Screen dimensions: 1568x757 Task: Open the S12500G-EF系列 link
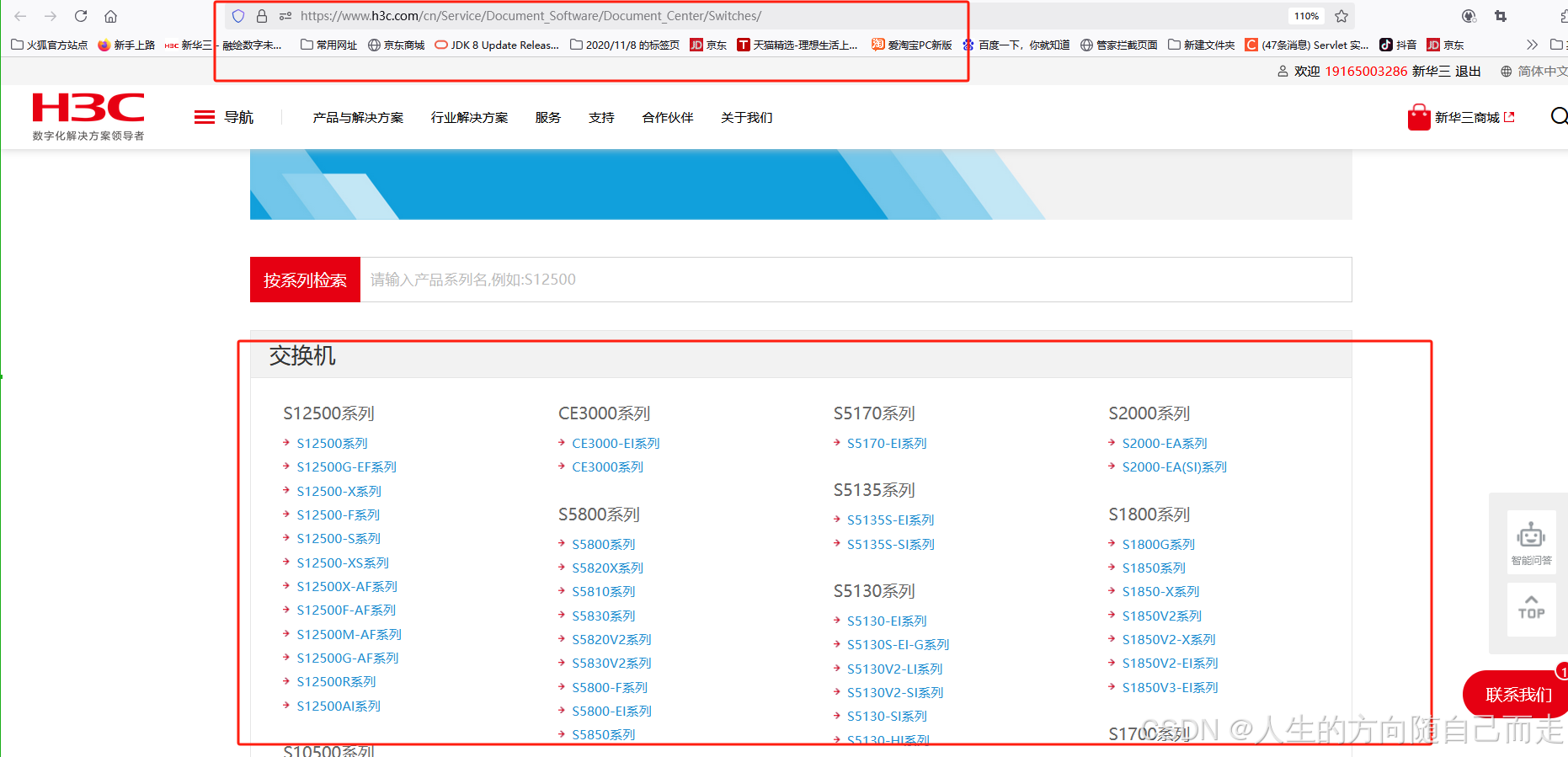point(346,466)
